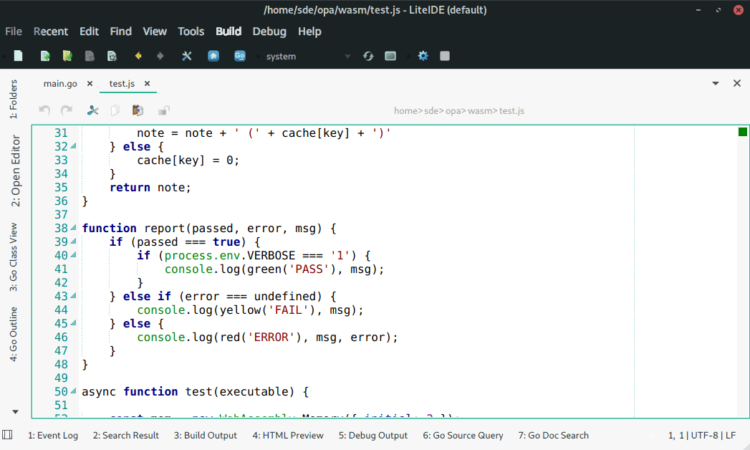Open the Welcome home page icon
750x450 pixels.
213,56
